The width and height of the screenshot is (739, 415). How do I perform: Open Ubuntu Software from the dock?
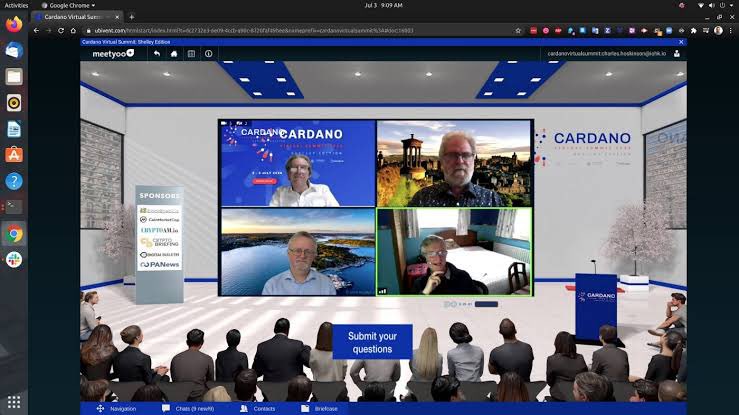coord(14,155)
